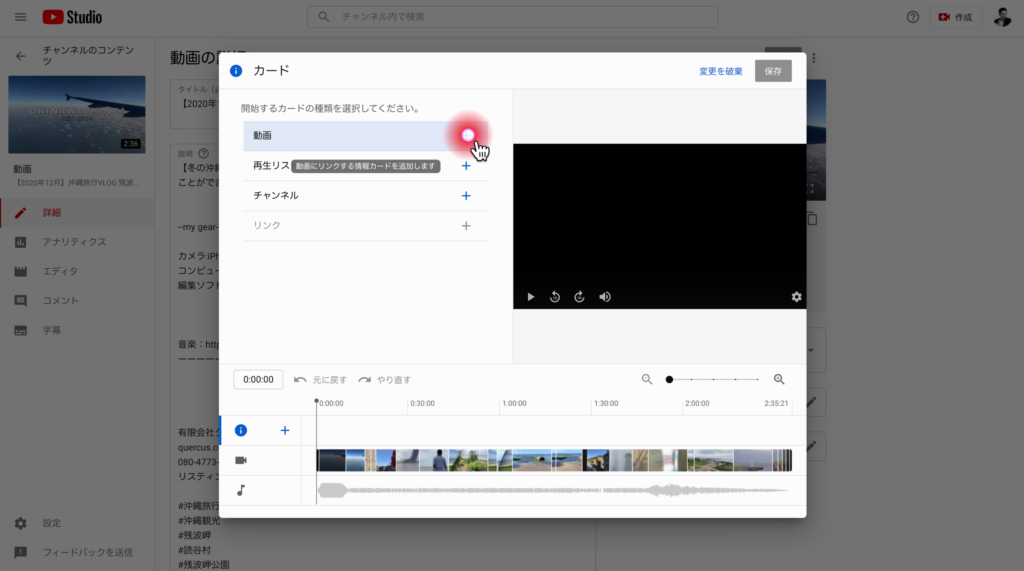Open アナリティクス in the sidebar
The image size is (1024, 571).
(x=77, y=242)
